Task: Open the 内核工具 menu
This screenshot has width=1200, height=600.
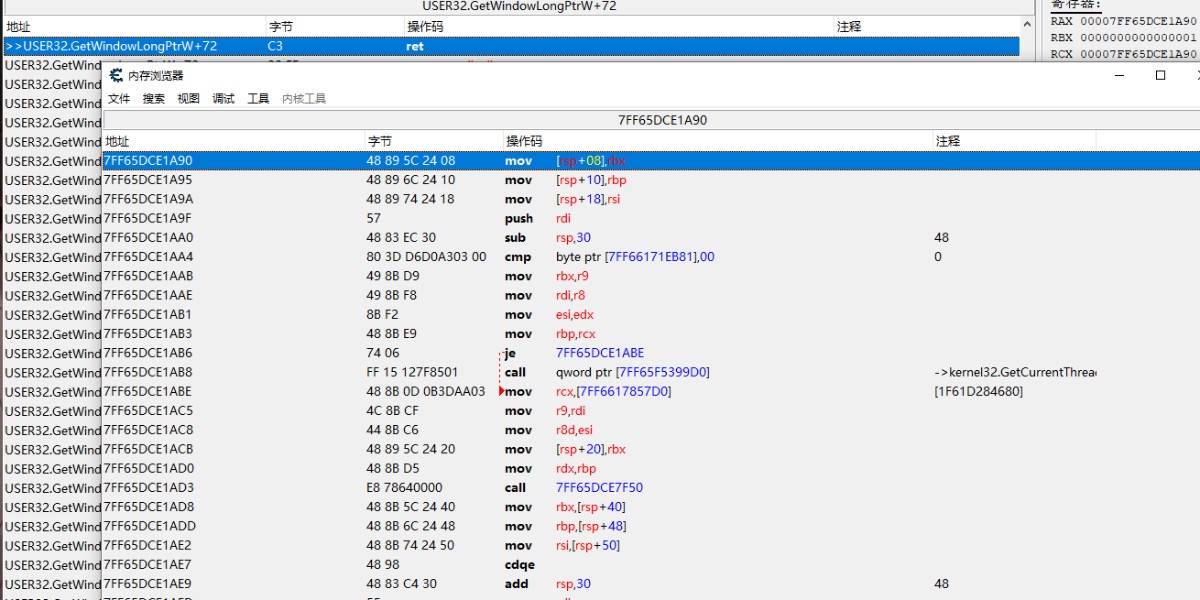Action: [x=304, y=99]
